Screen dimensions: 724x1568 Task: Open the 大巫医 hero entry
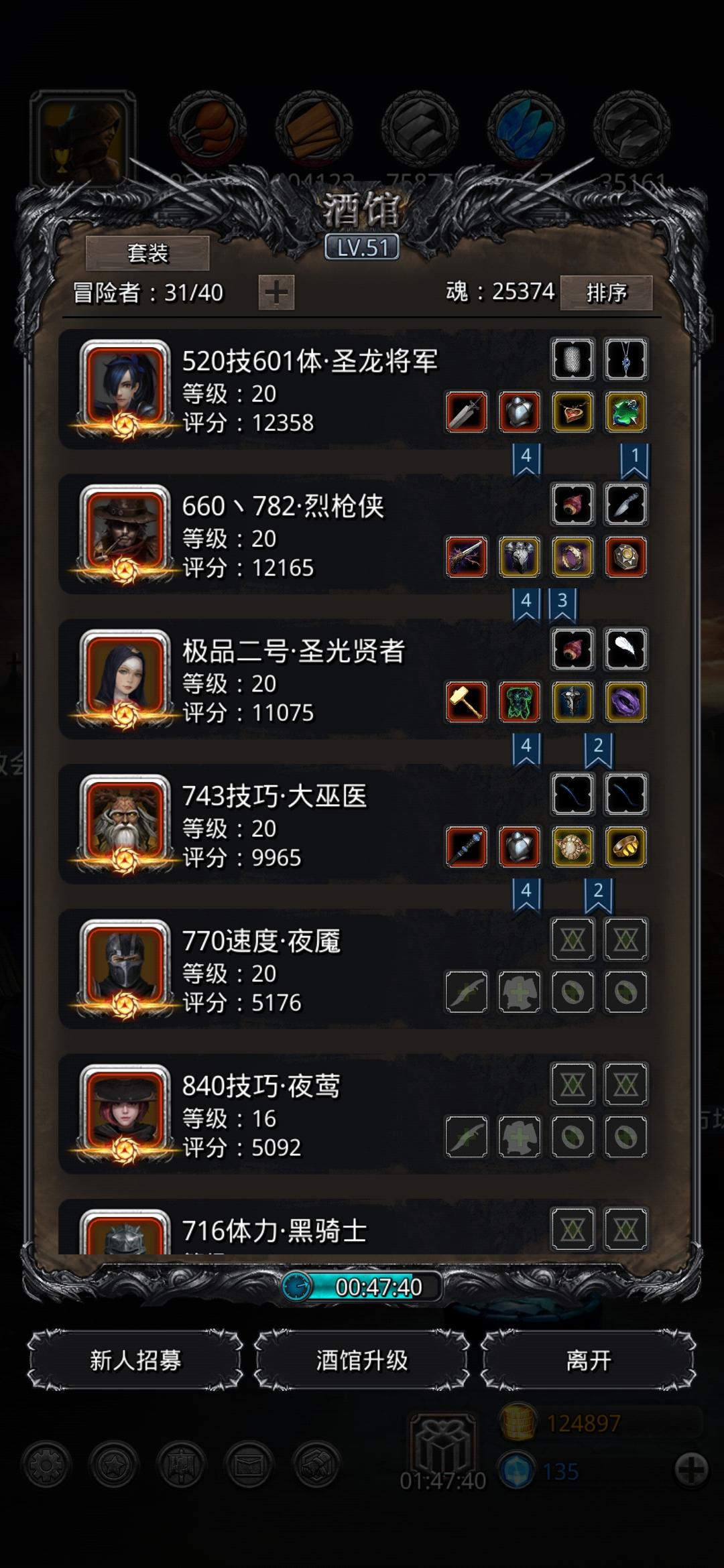pos(354,824)
